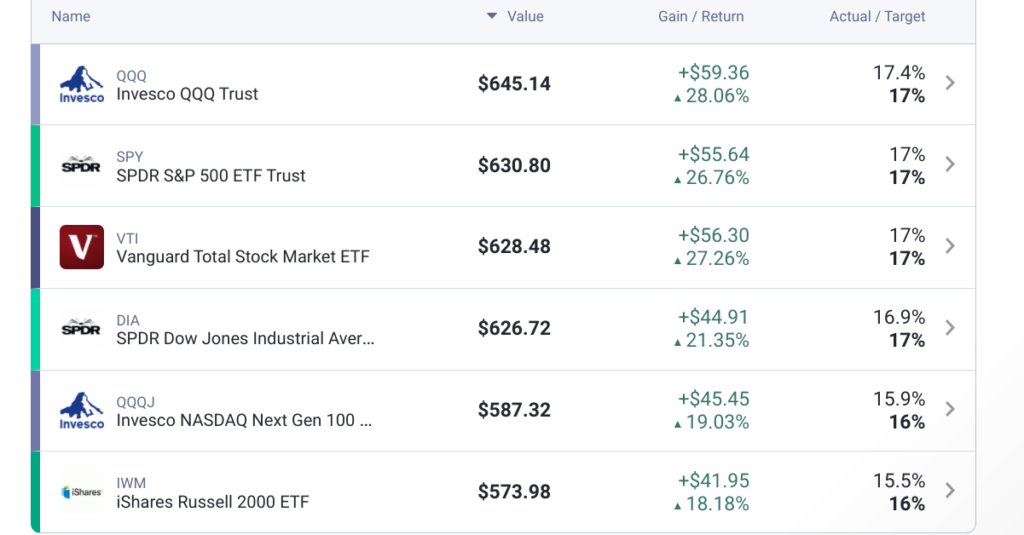Sort by the Gain / Return header
Screen dimensions: 1024x535
tap(701, 16)
